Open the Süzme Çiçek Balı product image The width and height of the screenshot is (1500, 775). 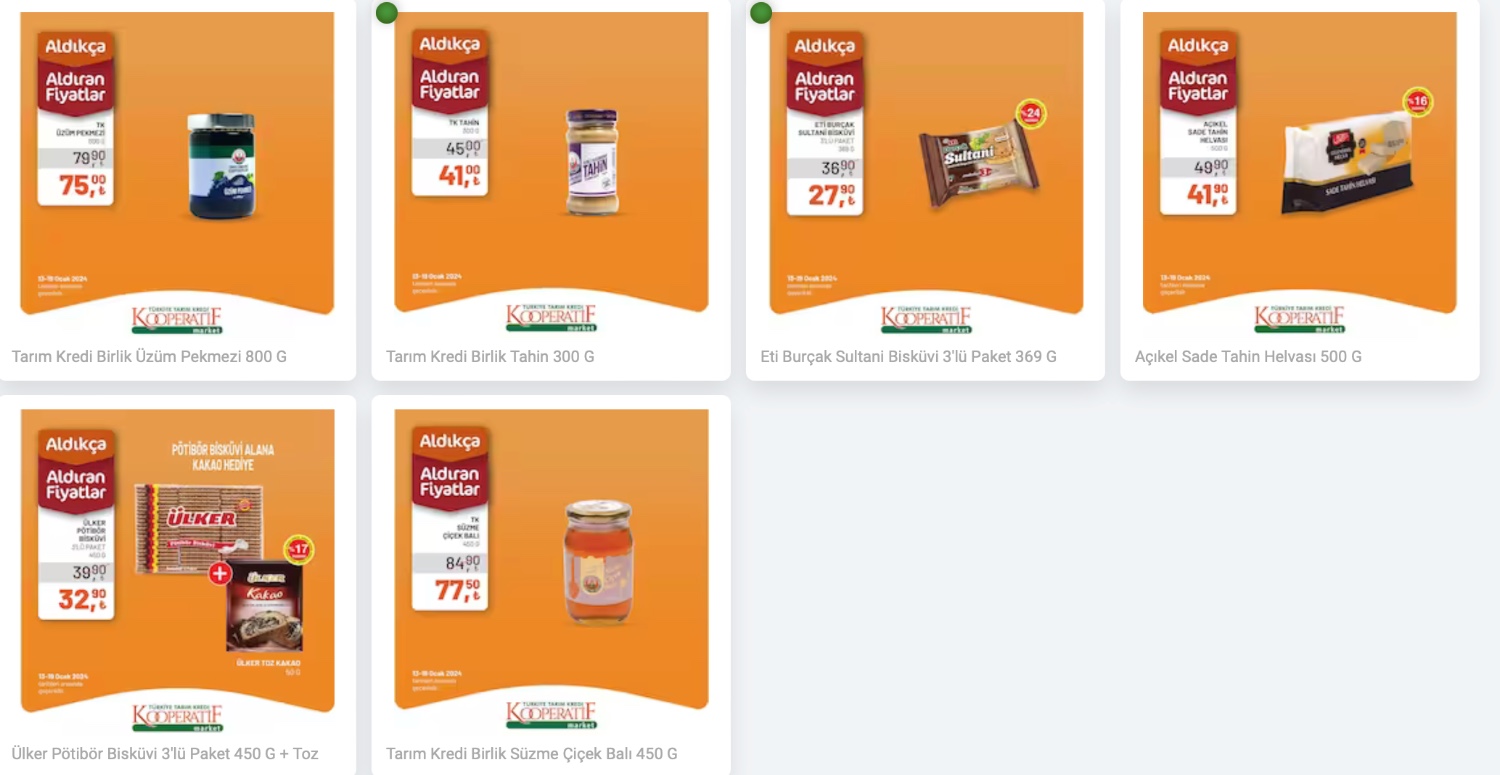tap(551, 571)
